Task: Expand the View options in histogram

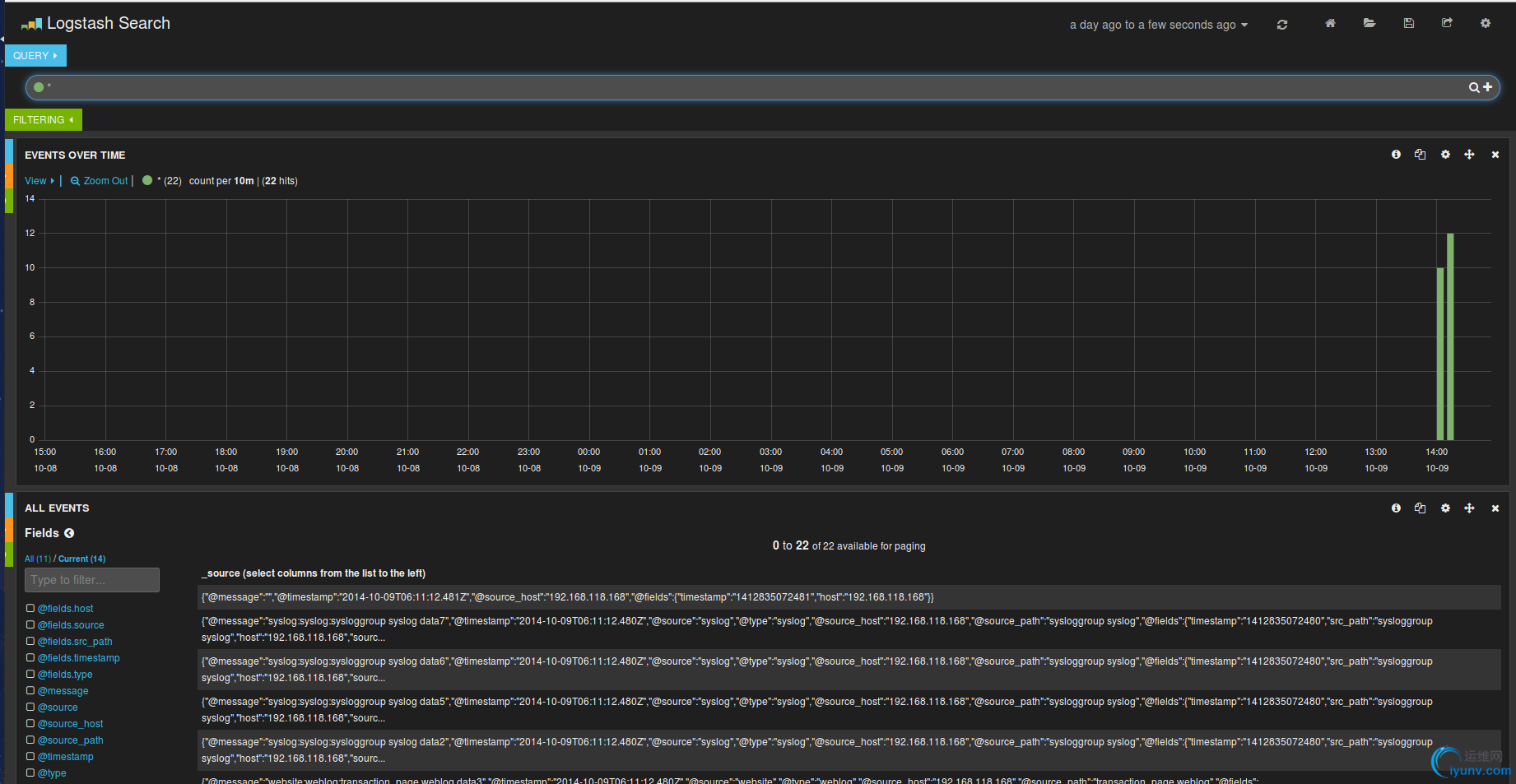Action: pyautogui.click(x=40, y=181)
